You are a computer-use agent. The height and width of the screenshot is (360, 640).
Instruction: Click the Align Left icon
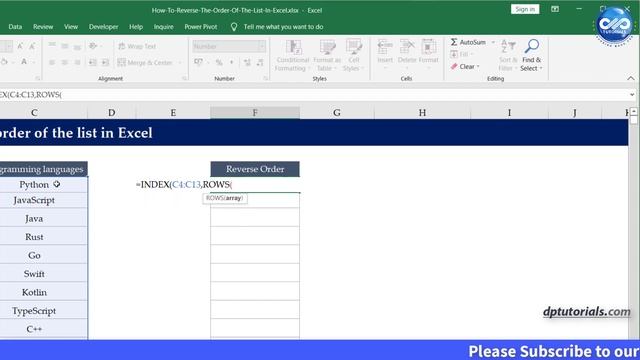coord(52,62)
